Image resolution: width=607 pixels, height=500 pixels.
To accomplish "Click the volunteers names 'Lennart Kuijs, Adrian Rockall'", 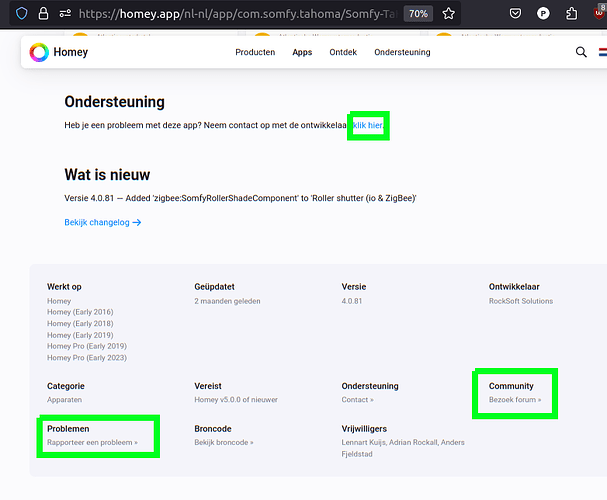I will tap(389, 442).
